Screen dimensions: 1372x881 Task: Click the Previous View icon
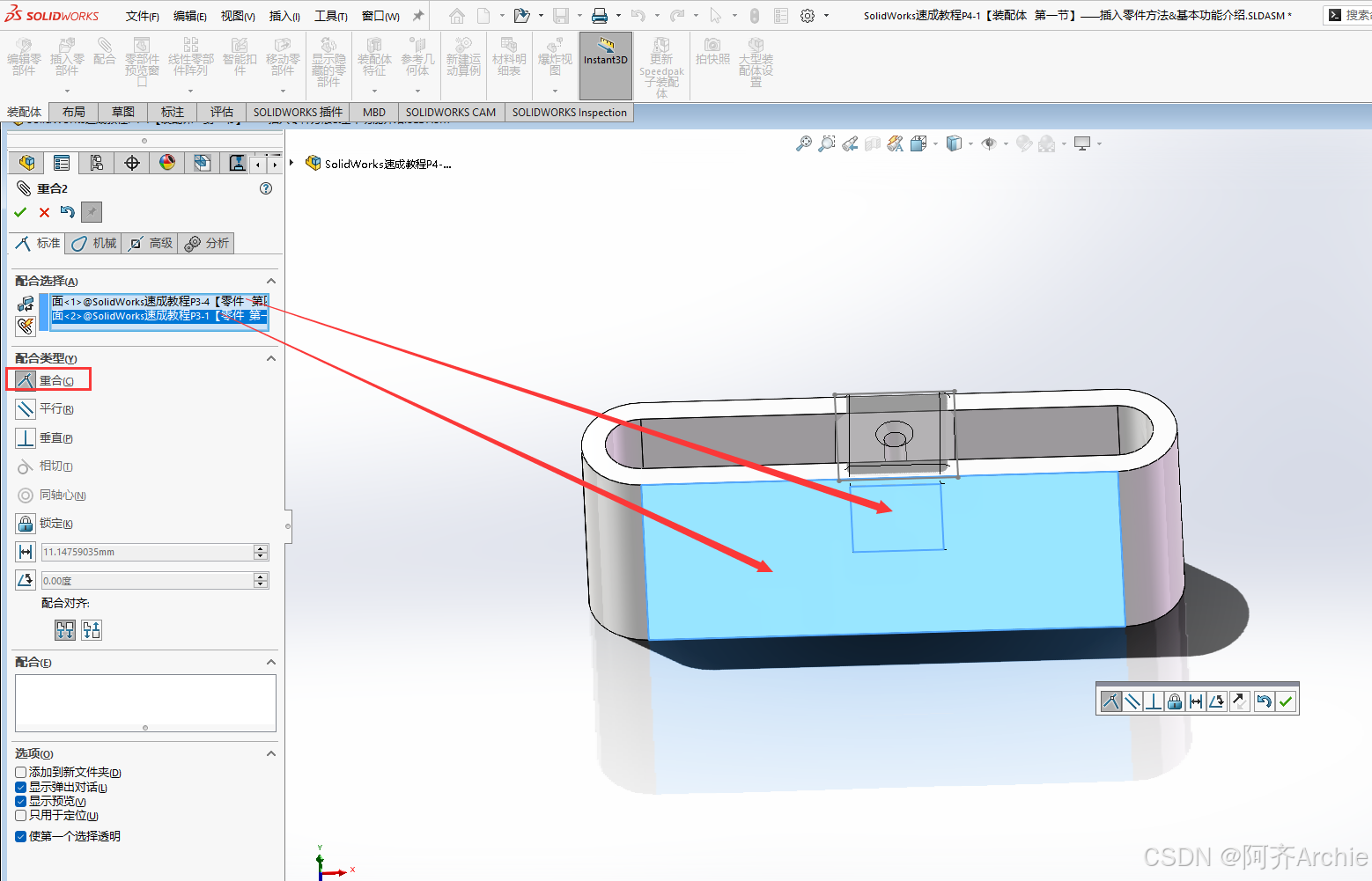click(849, 143)
